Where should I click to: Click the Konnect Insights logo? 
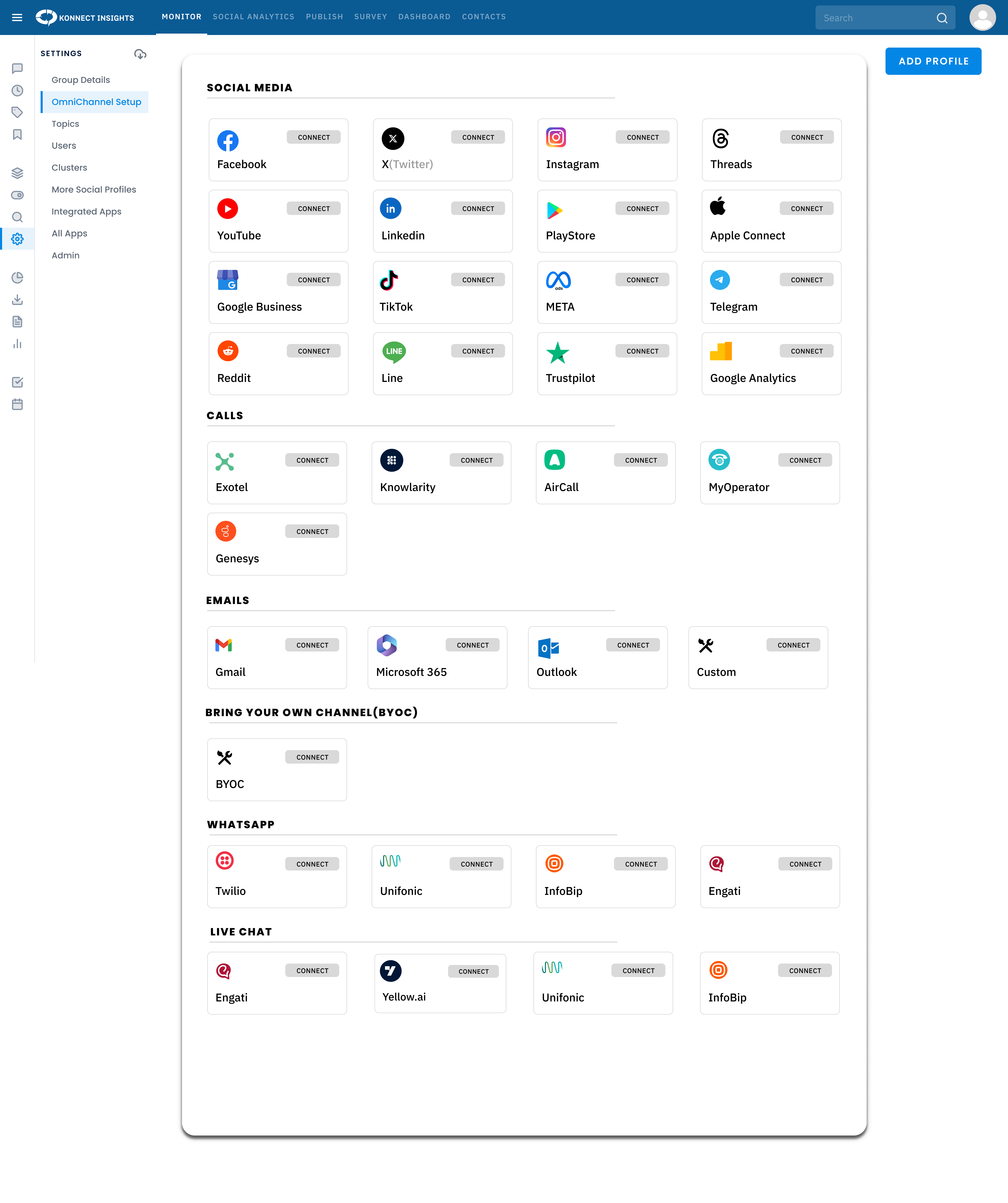85,18
